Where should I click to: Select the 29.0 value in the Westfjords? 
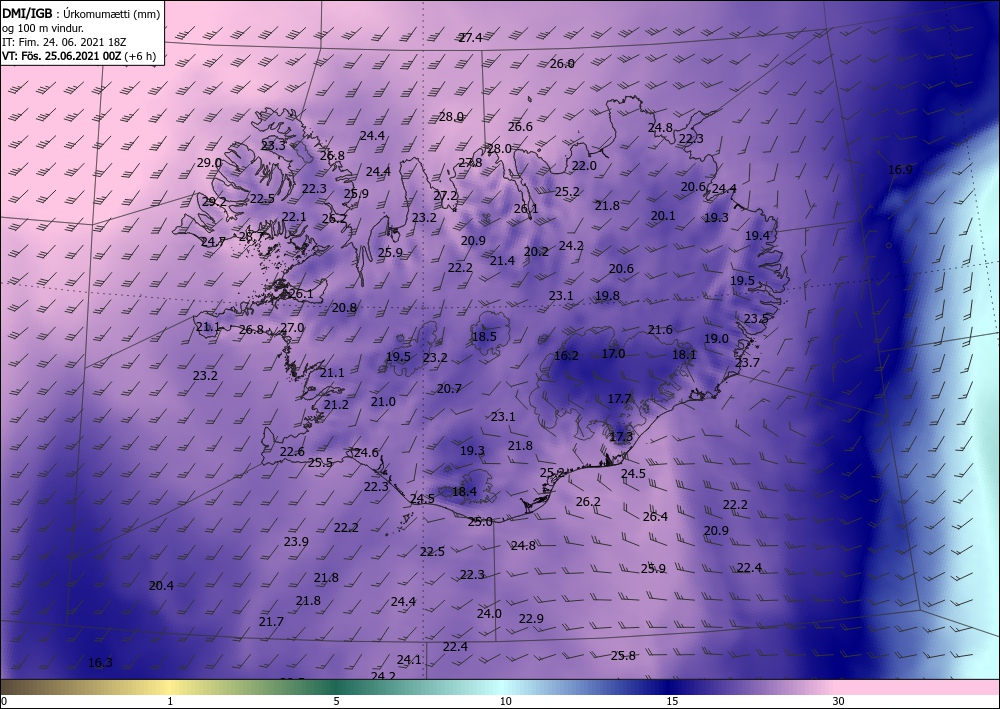point(209,163)
